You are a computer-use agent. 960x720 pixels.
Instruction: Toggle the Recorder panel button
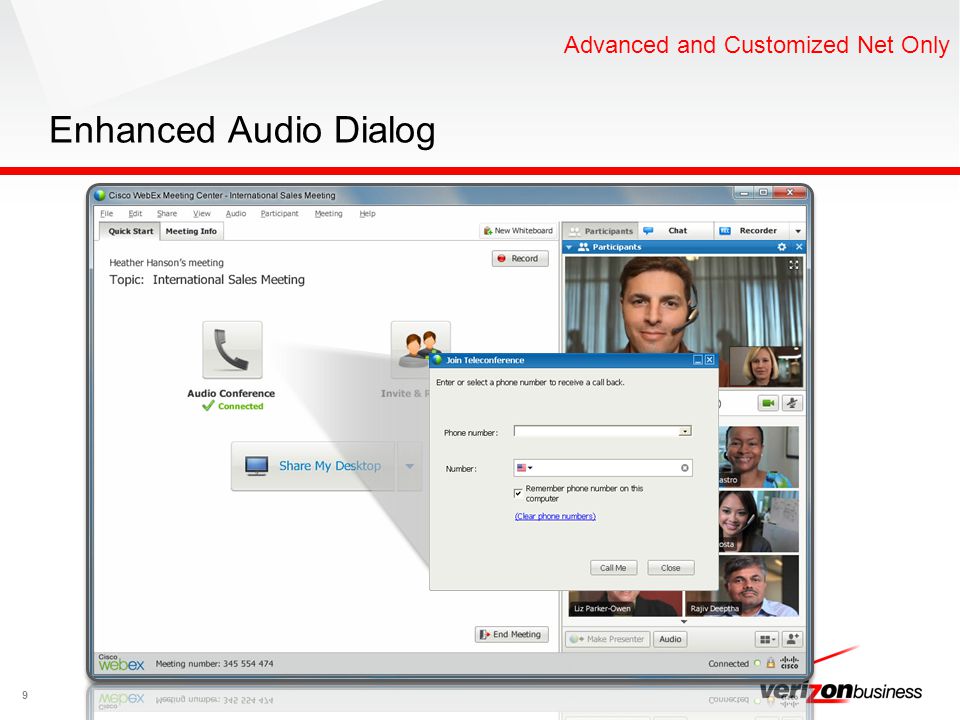point(751,231)
